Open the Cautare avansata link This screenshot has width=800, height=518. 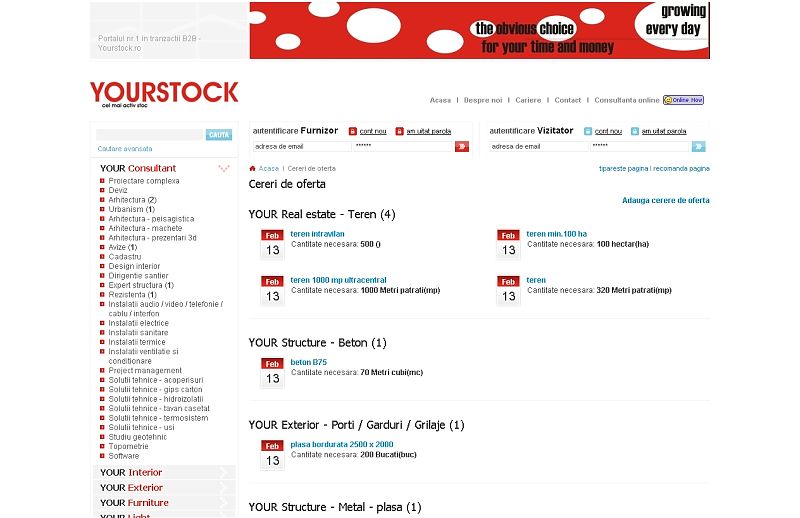coord(125,149)
